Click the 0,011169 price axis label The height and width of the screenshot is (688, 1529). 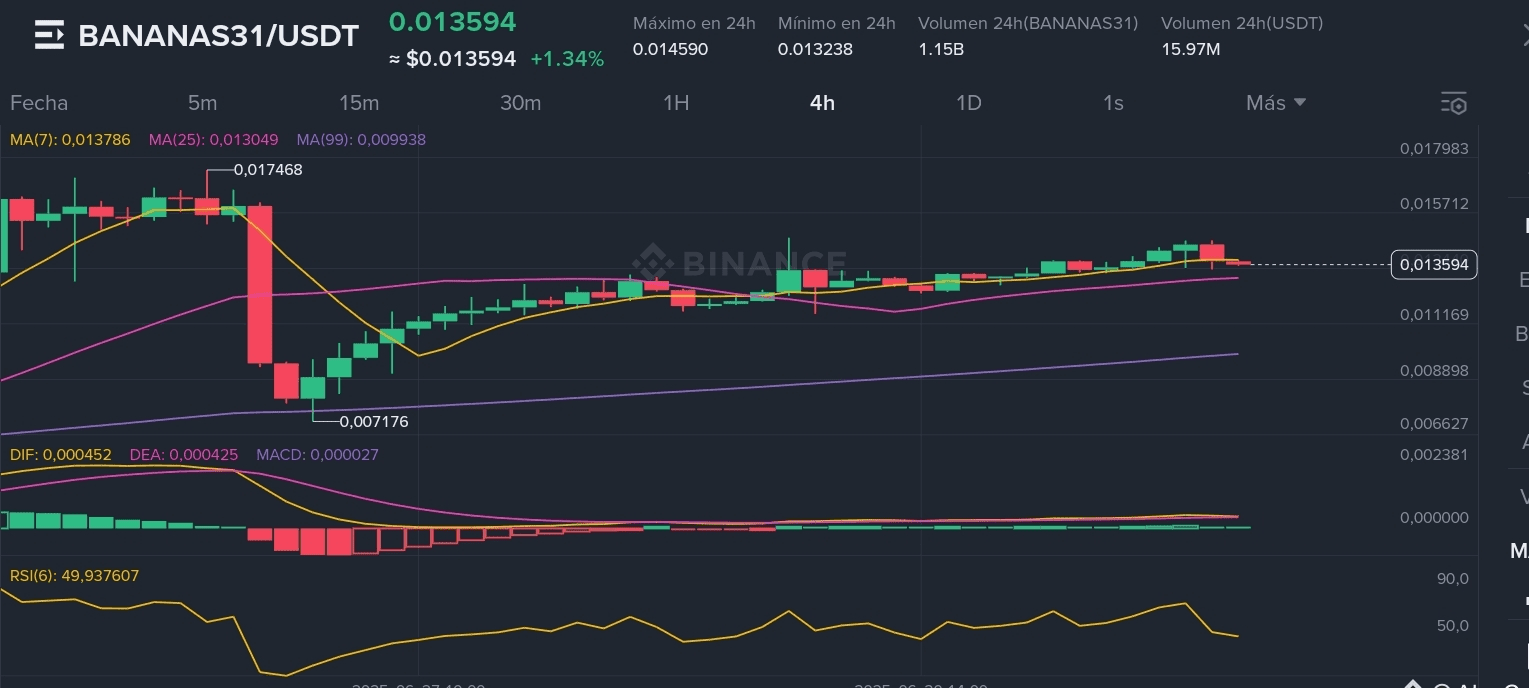[1434, 315]
